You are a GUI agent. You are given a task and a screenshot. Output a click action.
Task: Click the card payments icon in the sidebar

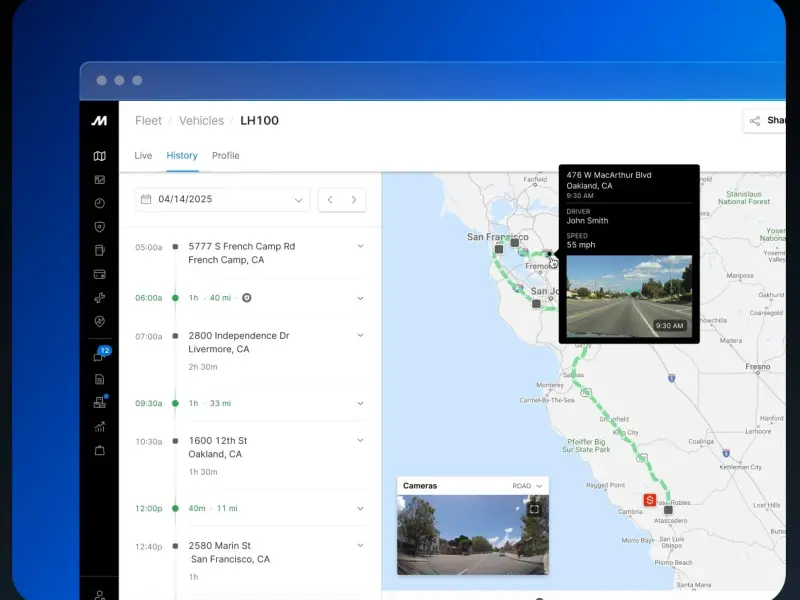click(99, 274)
